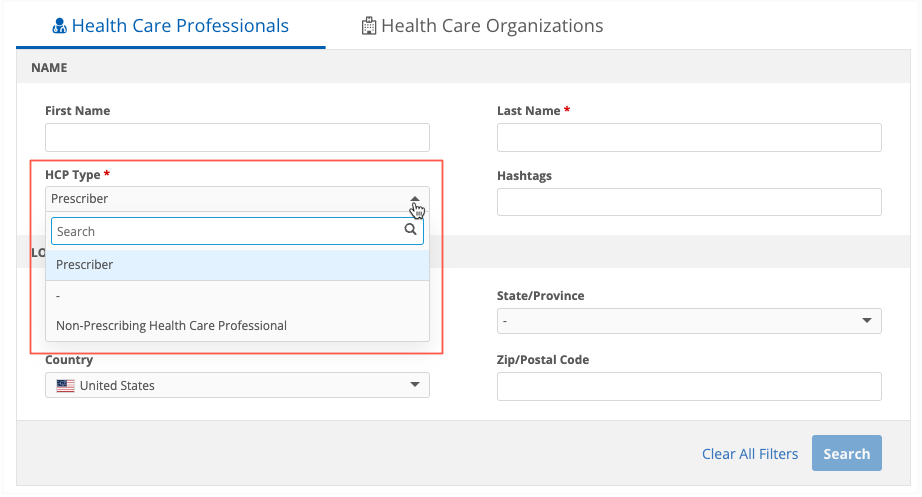This screenshot has width=922, height=497.
Task: Click the Health Care Professionals person icon
Action: [59, 26]
